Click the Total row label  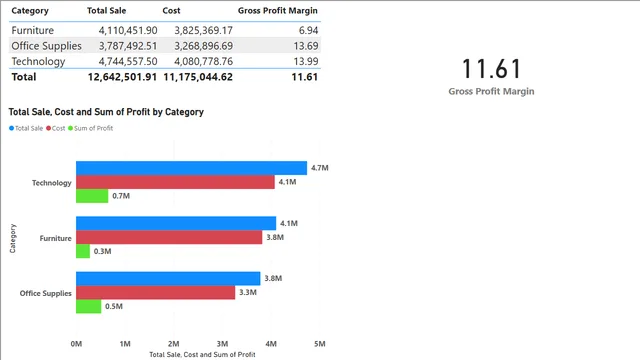pyautogui.click(x=24, y=77)
